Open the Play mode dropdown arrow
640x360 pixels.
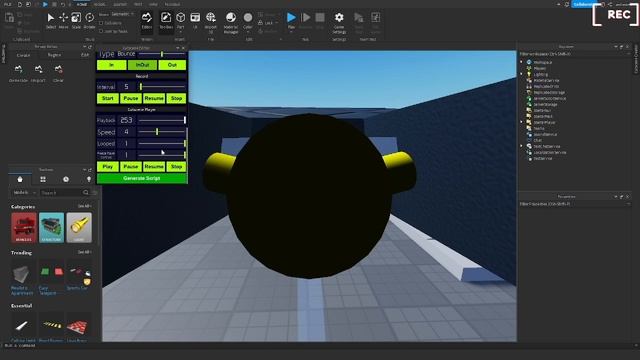pos(291,32)
